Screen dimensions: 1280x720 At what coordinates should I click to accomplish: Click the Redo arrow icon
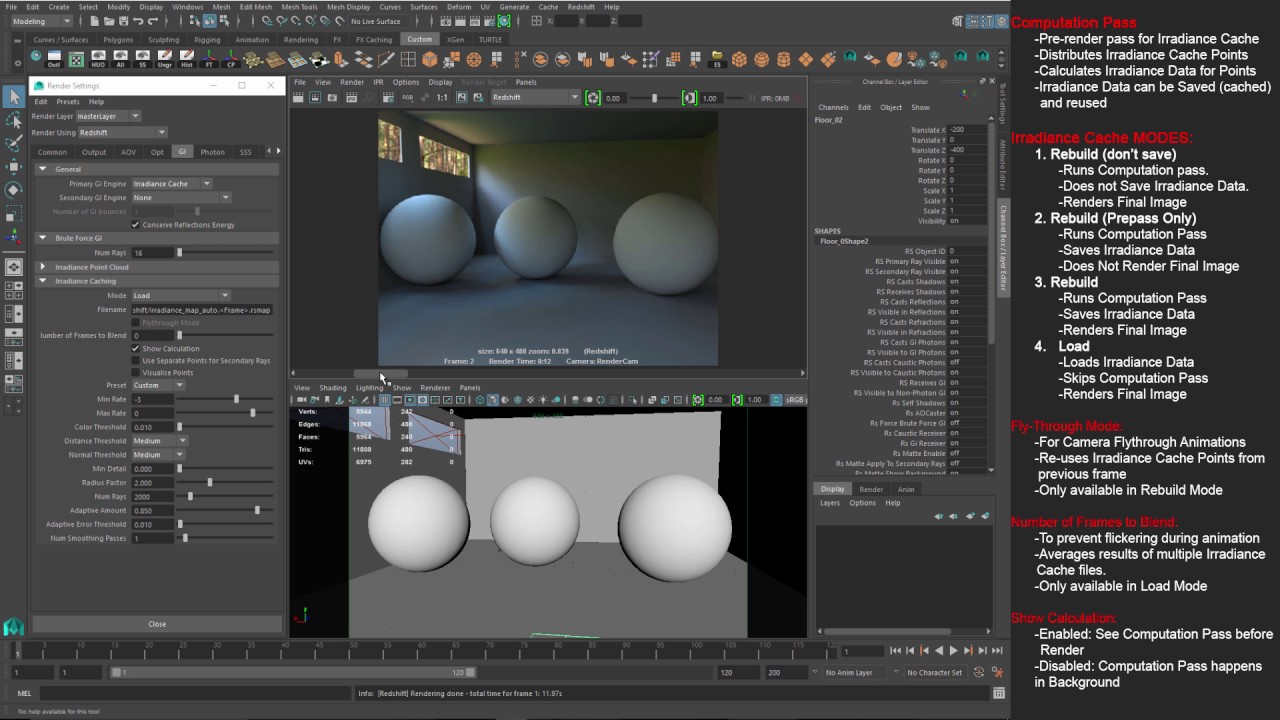coord(154,21)
